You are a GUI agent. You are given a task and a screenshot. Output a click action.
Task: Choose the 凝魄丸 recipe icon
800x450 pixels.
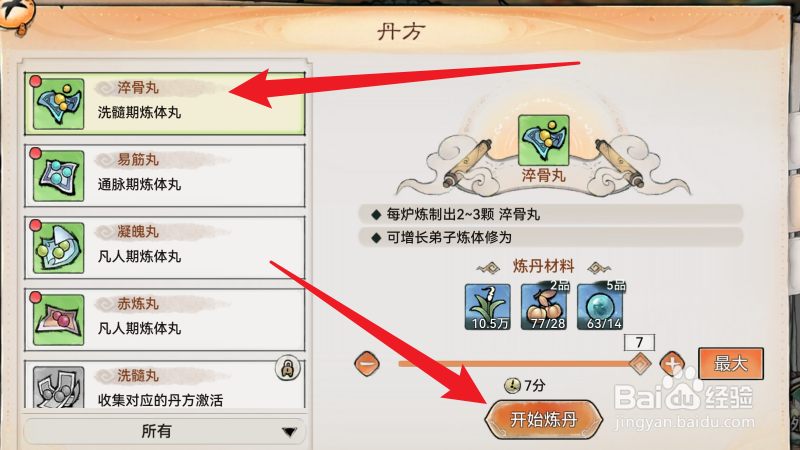59,247
